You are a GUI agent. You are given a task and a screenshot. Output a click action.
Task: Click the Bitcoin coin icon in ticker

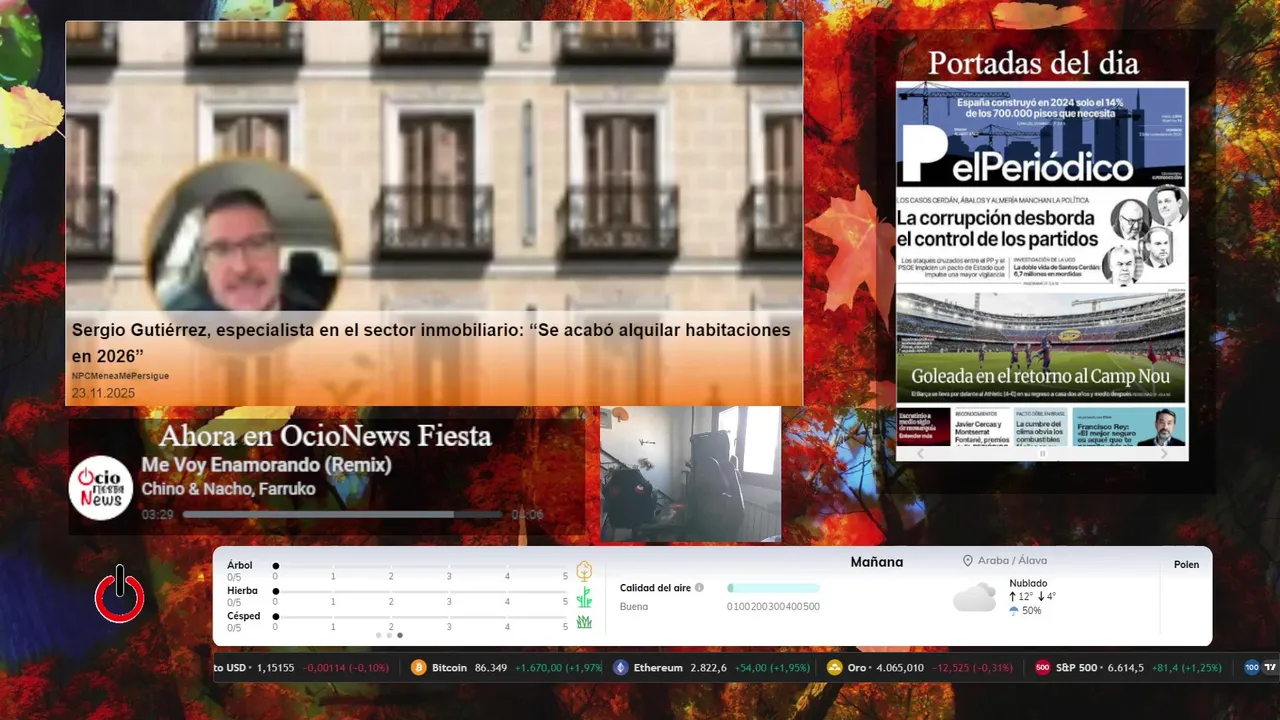(x=419, y=668)
